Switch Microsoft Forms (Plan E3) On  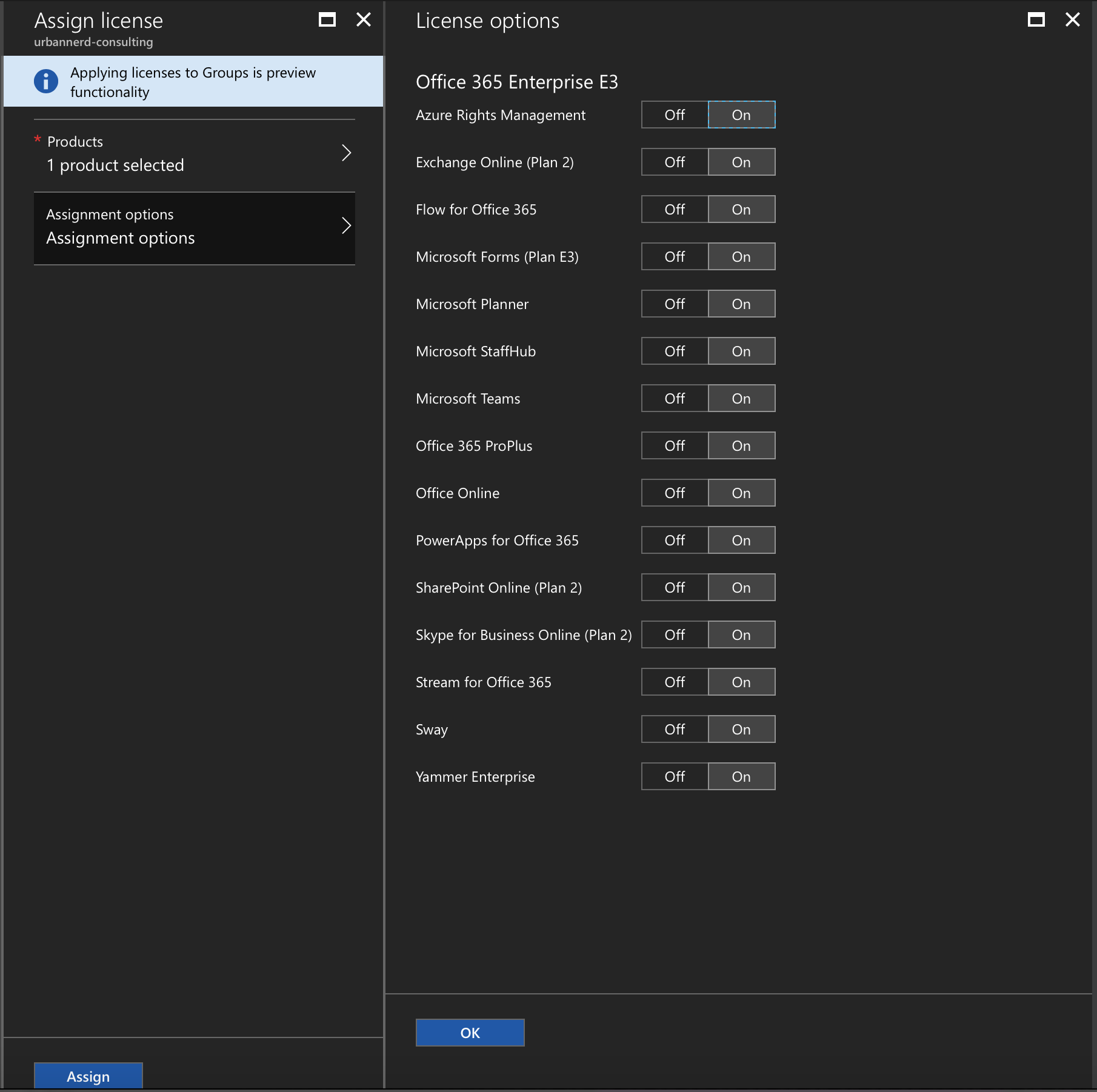[x=741, y=256]
